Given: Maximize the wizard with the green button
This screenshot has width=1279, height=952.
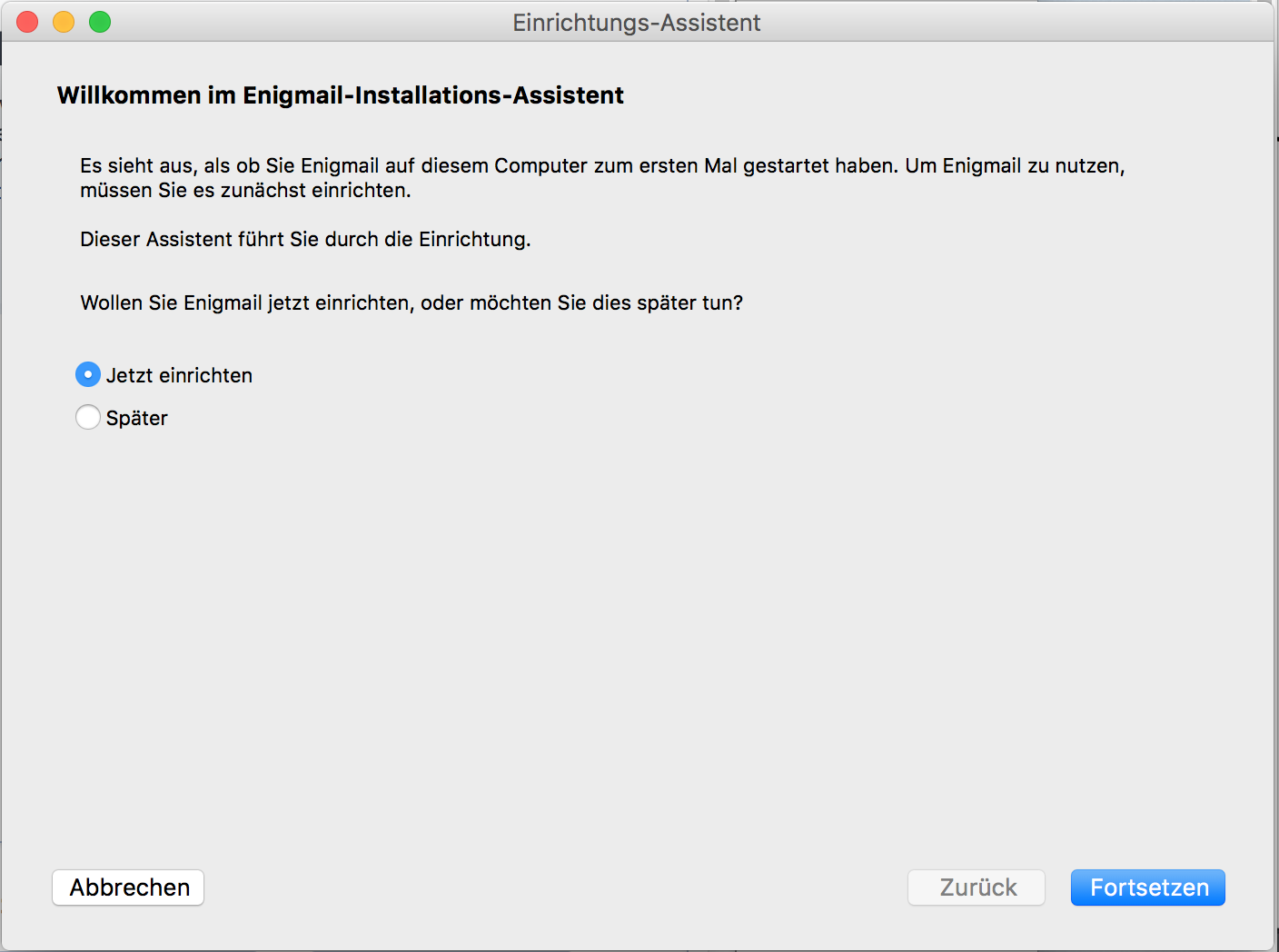Looking at the screenshot, I should 100,22.
